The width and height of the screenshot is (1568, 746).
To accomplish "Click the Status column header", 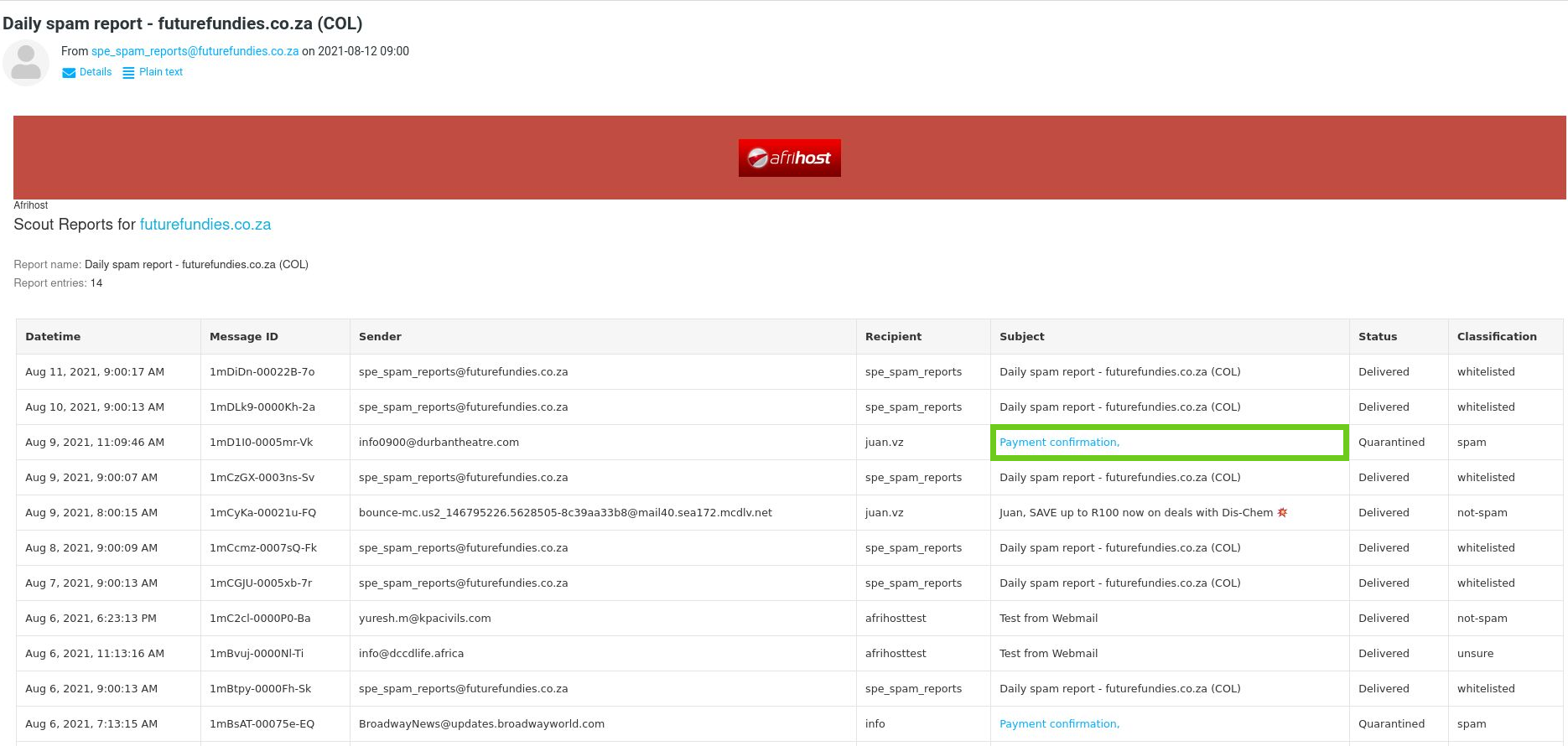I will click(1377, 337).
